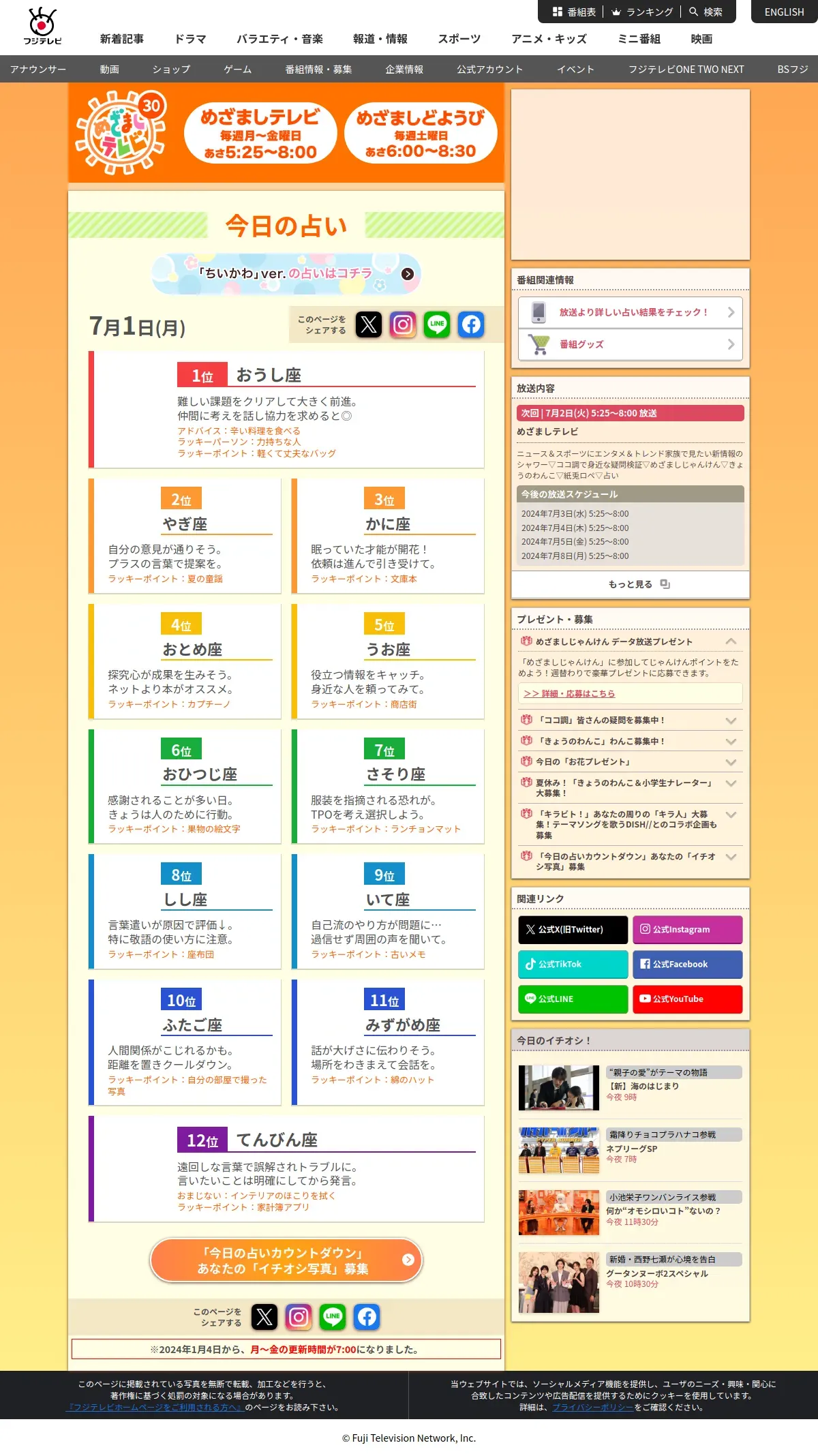Click めざましどようび 毎週土曜日 schedule button
This screenshot has height=1456, width=818.
coord(421,133)
